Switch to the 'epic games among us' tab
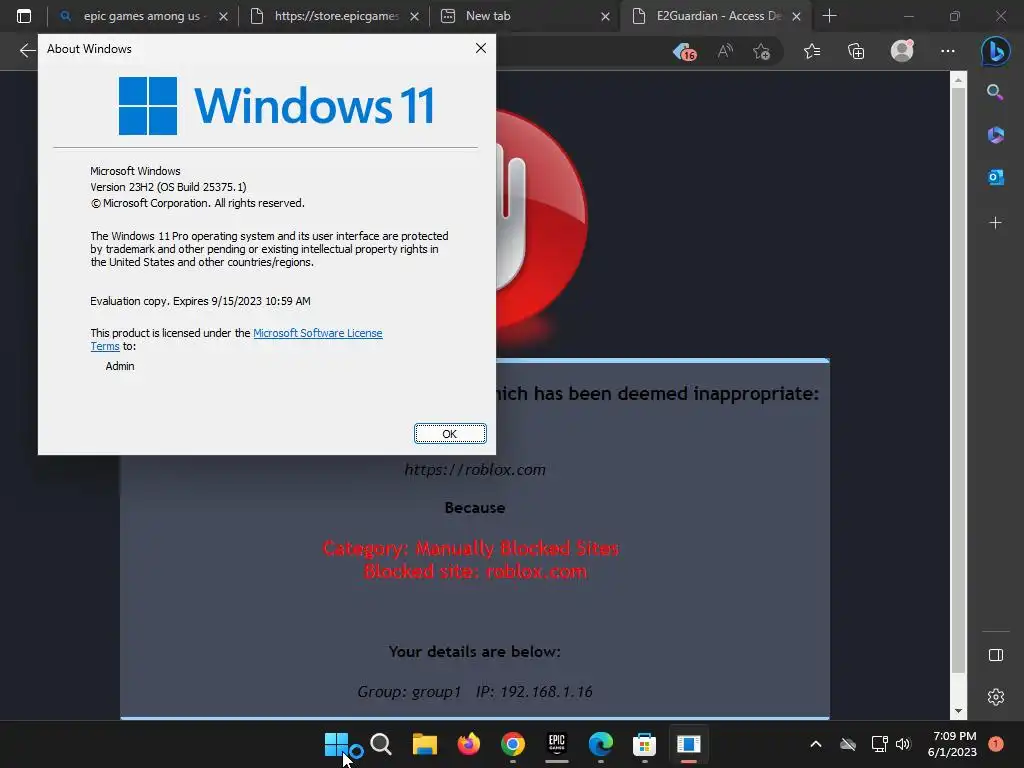1024x768 pixels. click(142, 16)
